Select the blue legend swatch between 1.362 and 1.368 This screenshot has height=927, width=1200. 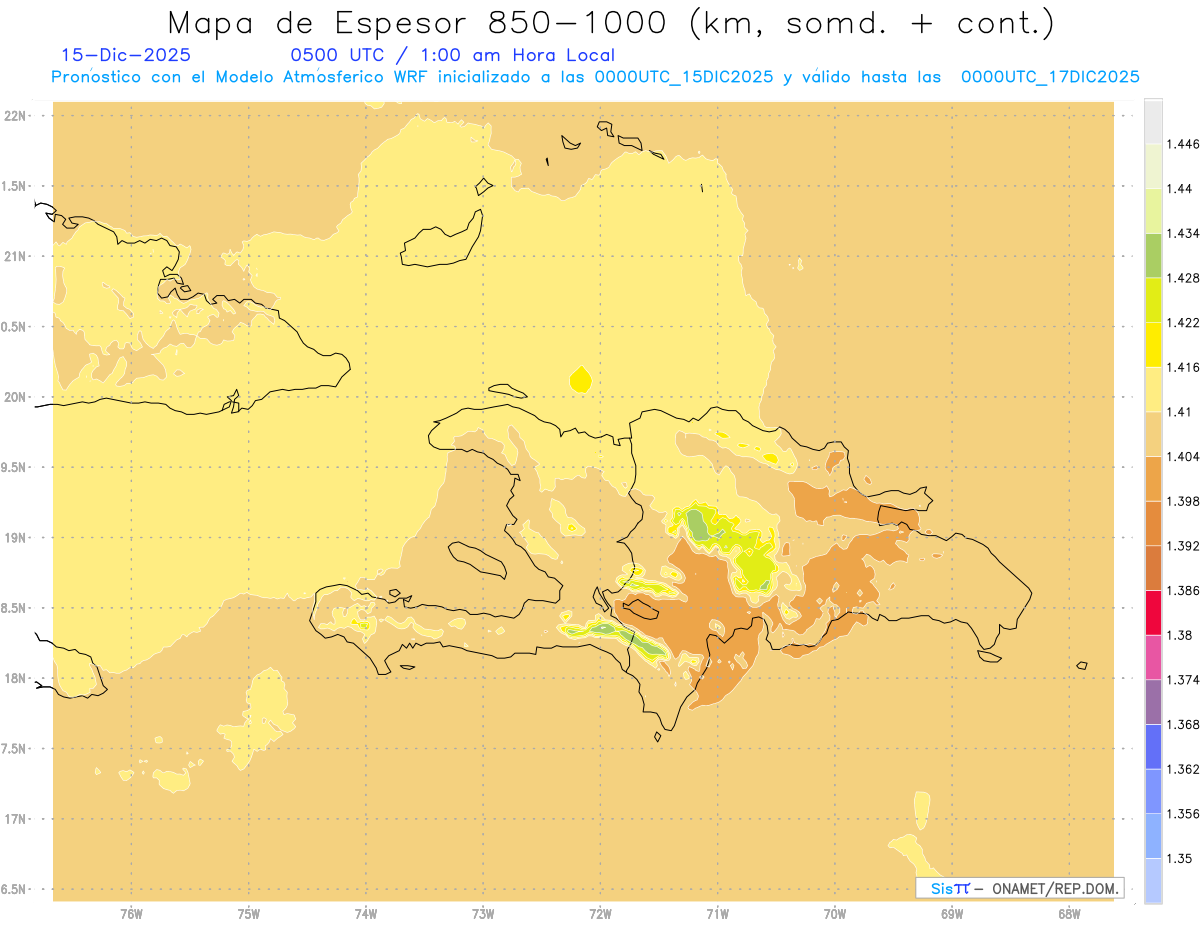coord(1153,747)
